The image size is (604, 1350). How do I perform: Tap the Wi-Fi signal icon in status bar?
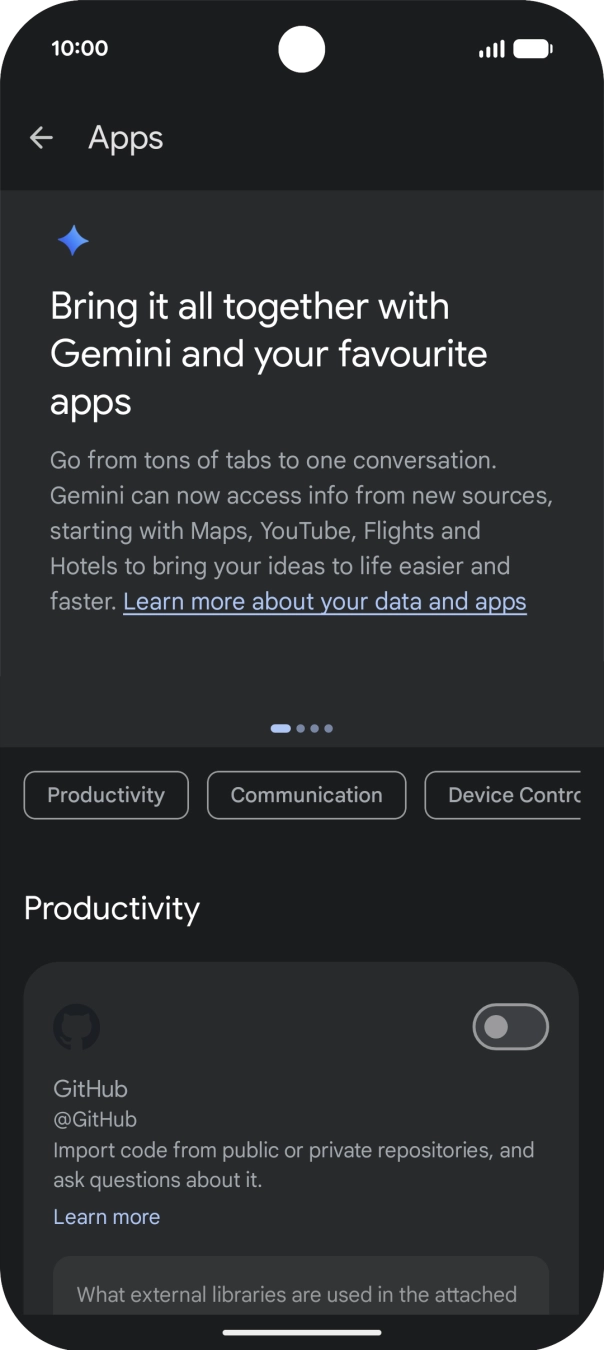pos(489,47)
